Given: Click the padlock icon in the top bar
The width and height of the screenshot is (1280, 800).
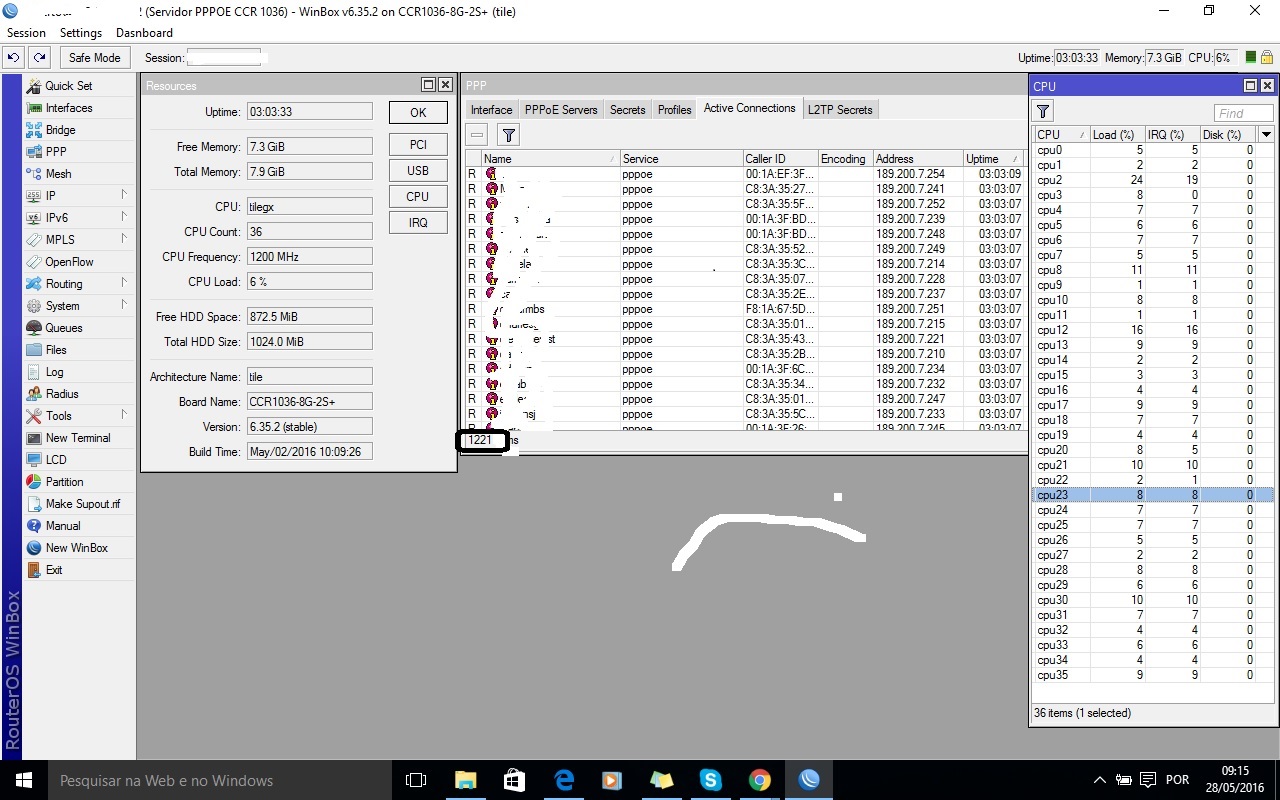Looking at the screenshot, I should 1266,58.
